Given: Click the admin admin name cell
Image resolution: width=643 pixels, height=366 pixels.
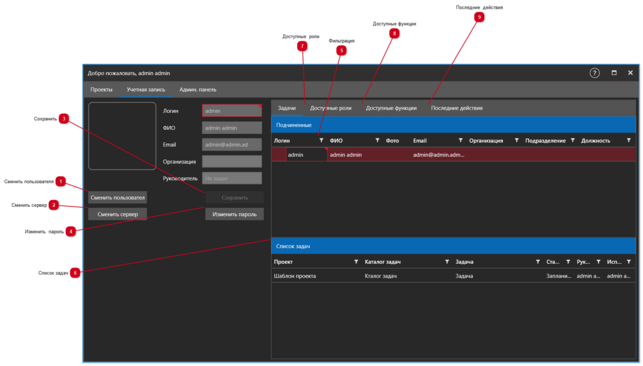Looking at the screenshot, I should coord(346,155).
